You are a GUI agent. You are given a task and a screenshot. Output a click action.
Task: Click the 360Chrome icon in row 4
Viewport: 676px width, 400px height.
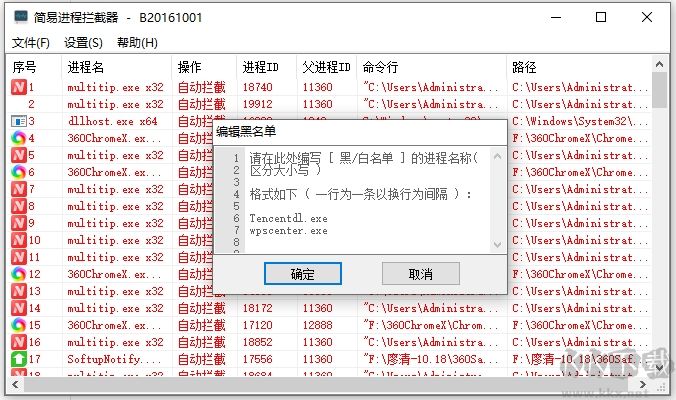[19, 138]
